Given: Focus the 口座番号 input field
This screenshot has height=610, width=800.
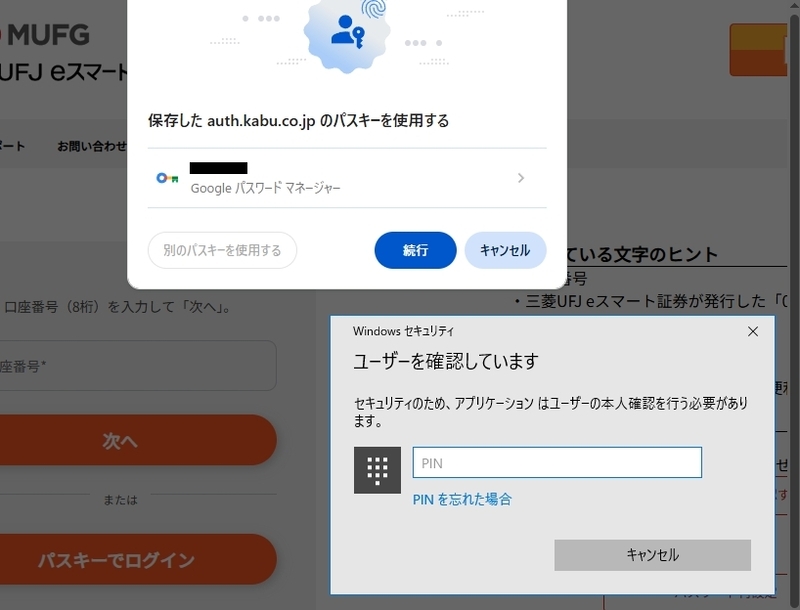Looking at the screenshot, I should [138, 366].
